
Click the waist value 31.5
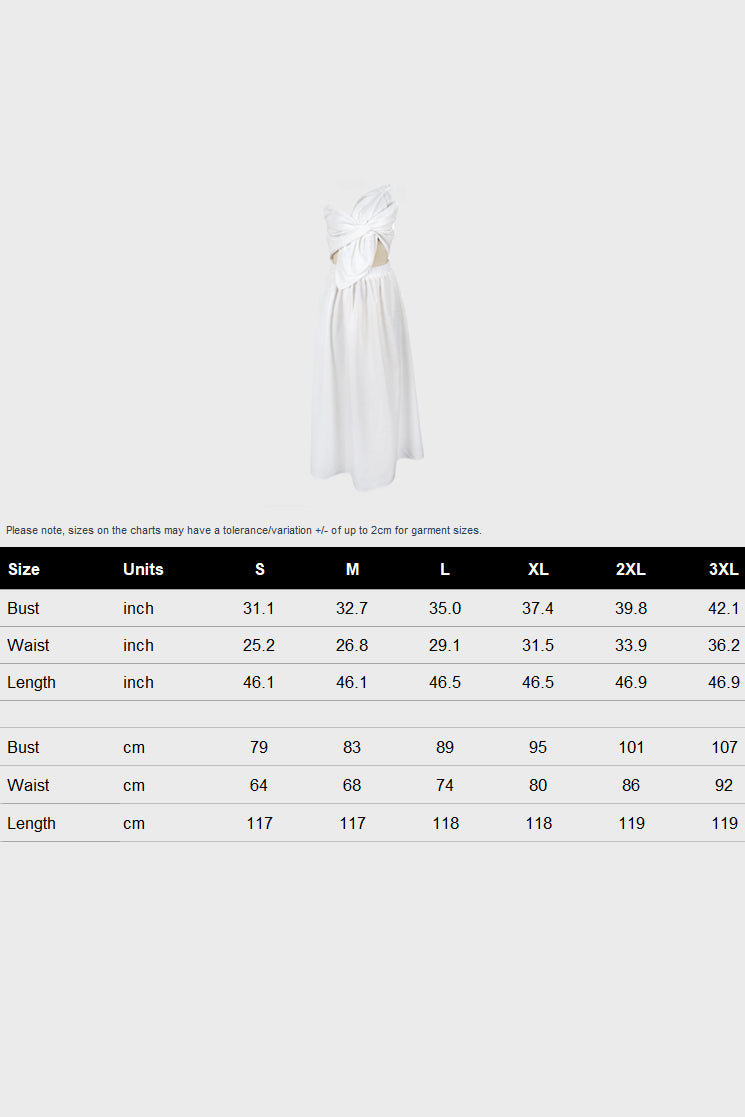point(538,645)
